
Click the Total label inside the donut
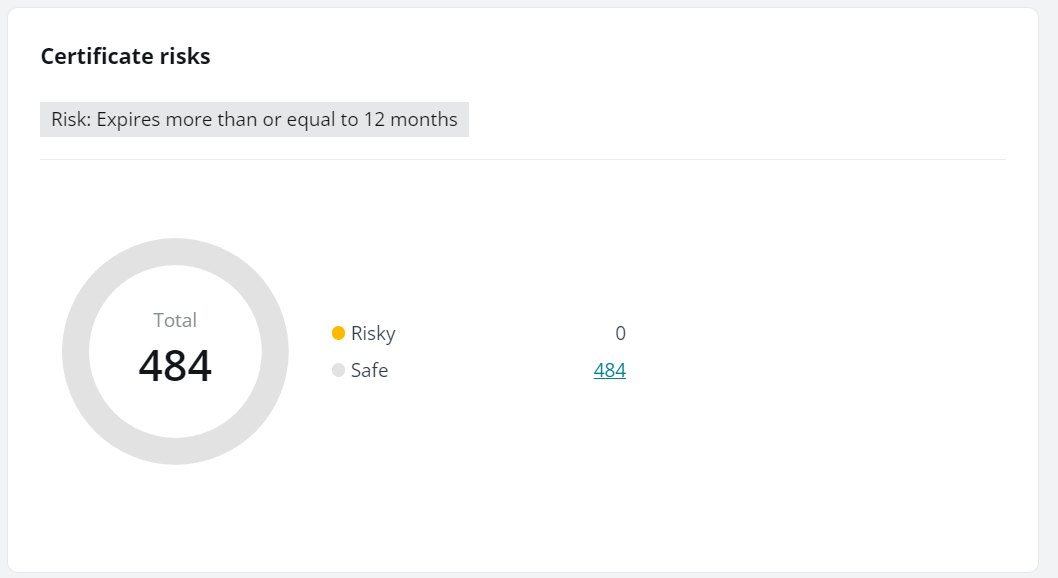pyautogui.click(x=175, y=320)
